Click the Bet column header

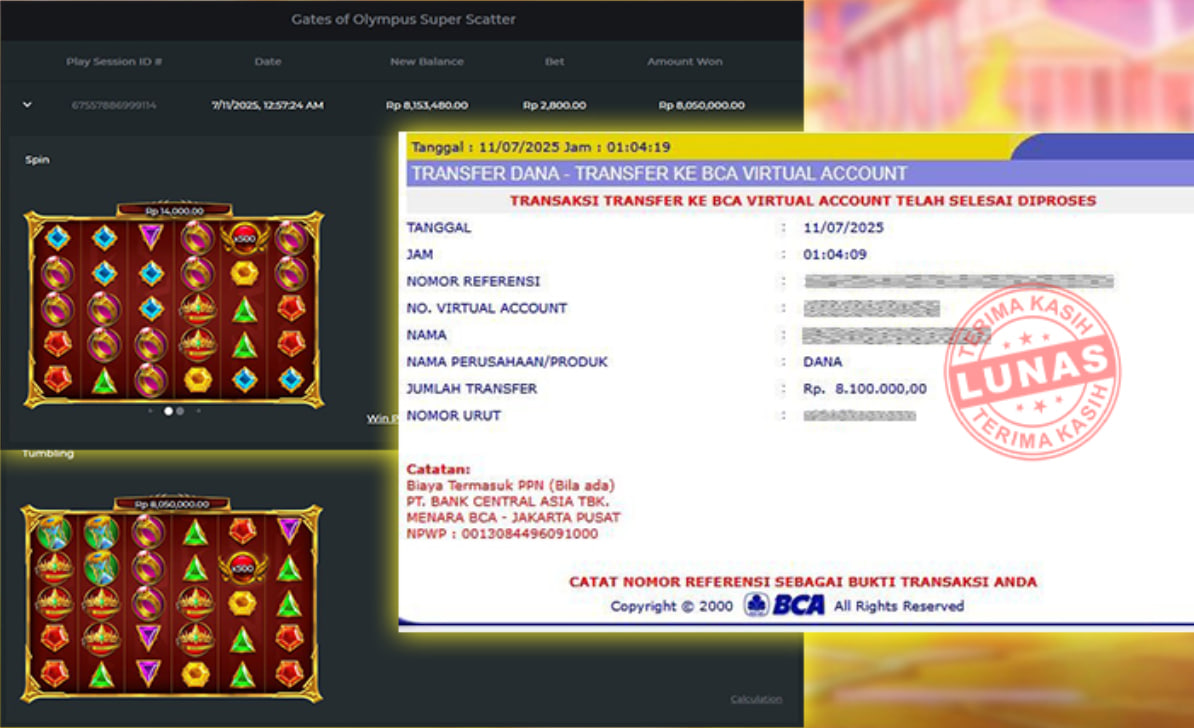[554, 62]
